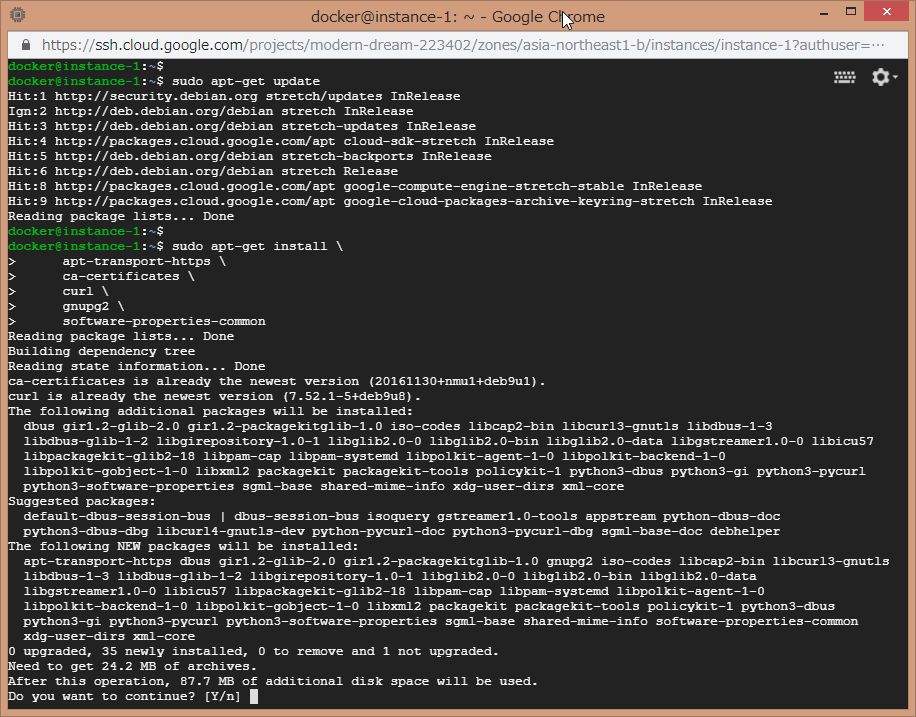The image size is (916, 717).
Task: Maximize the Chrome SSH window
Action: point(851,12)
